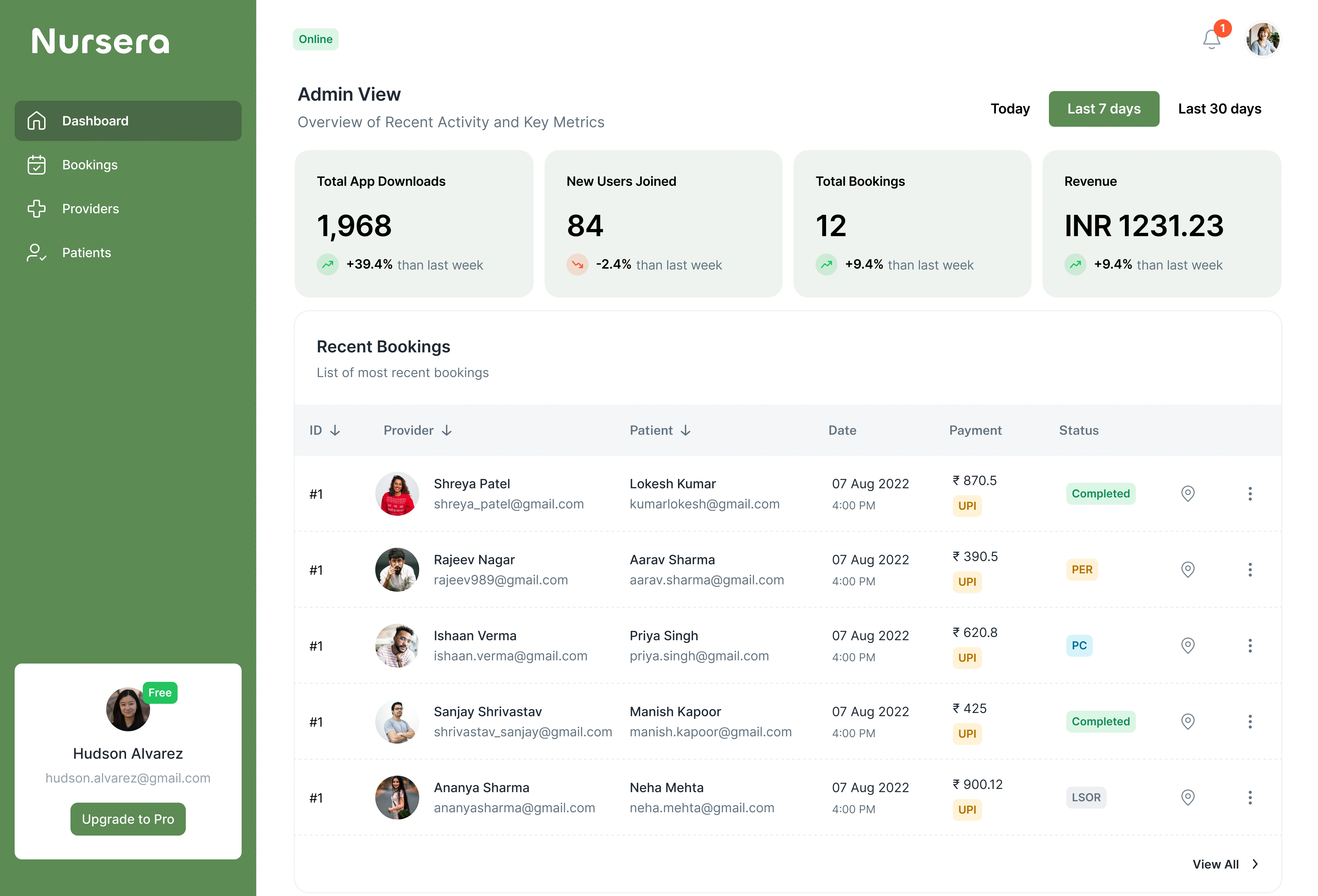The image size is (1318, 896).
Task: Click the Upgrade to Pro button
Action: point(128,819)
